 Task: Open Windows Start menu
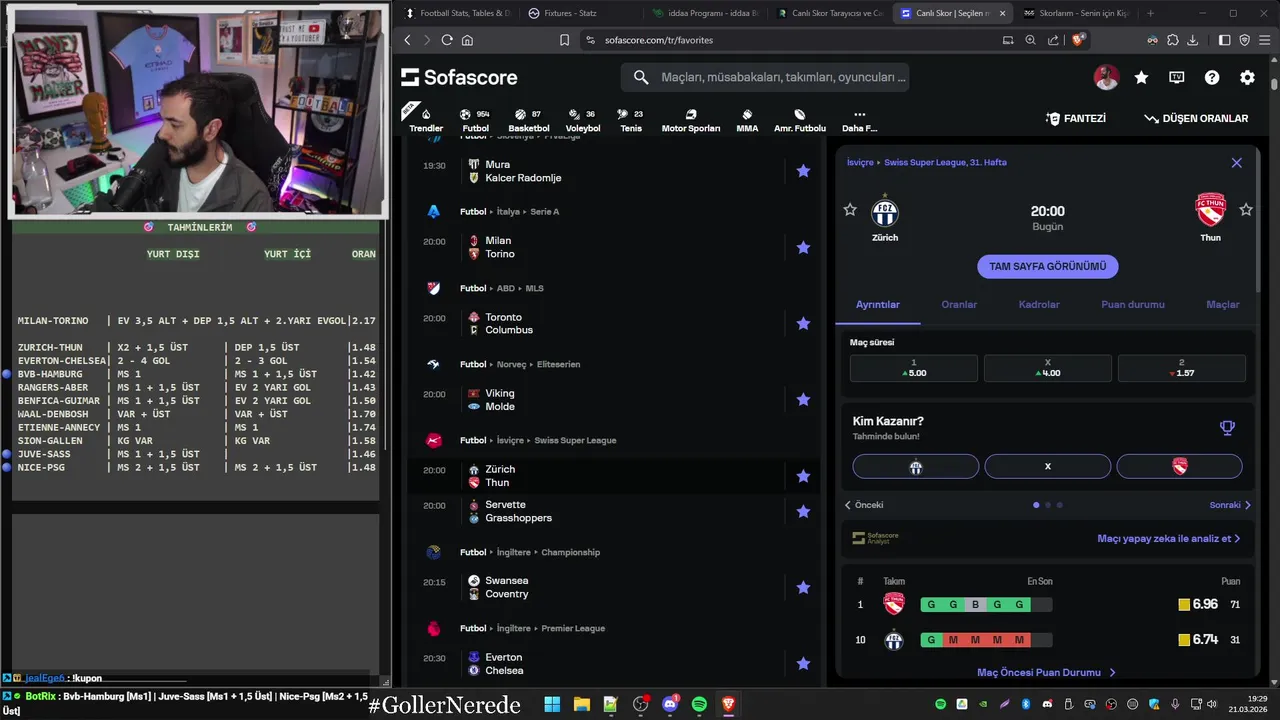pos(552,704)
